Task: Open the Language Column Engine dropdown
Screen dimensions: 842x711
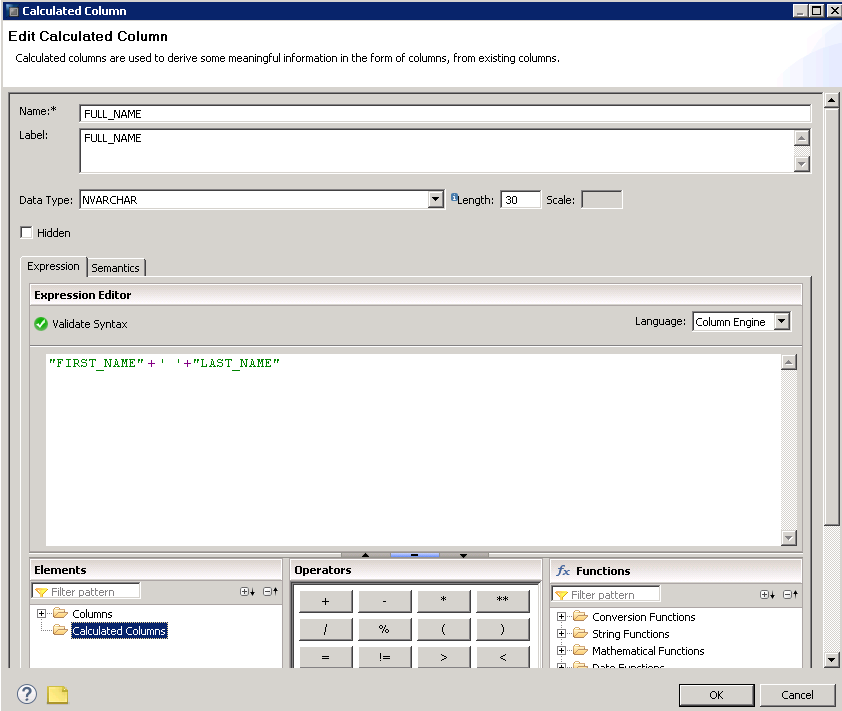Action: pyautogui.click(x=781, y=321)
